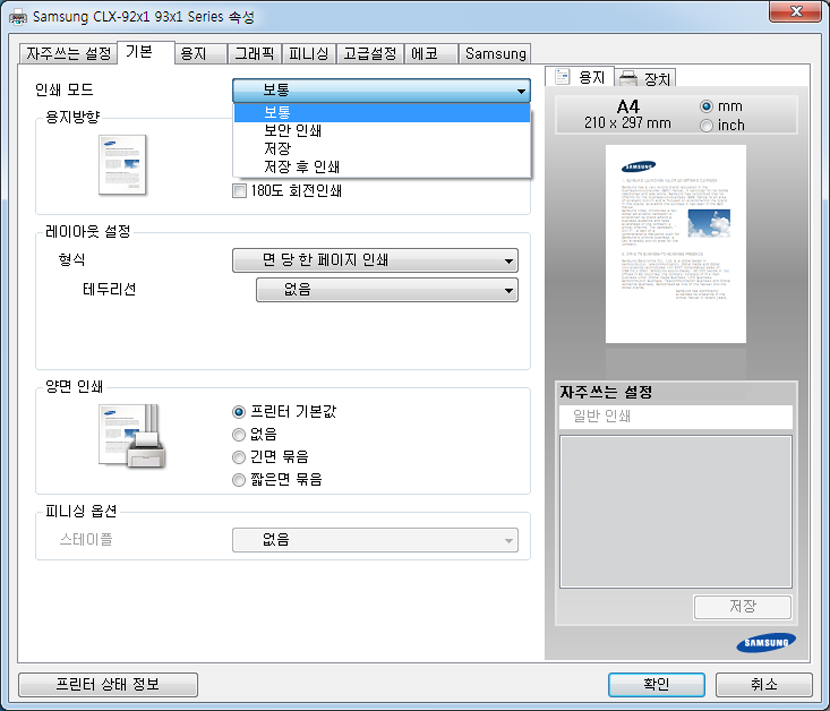Click the portrait orientation page icon
This screenshot has height=711, width=830.
click(122, 165)
